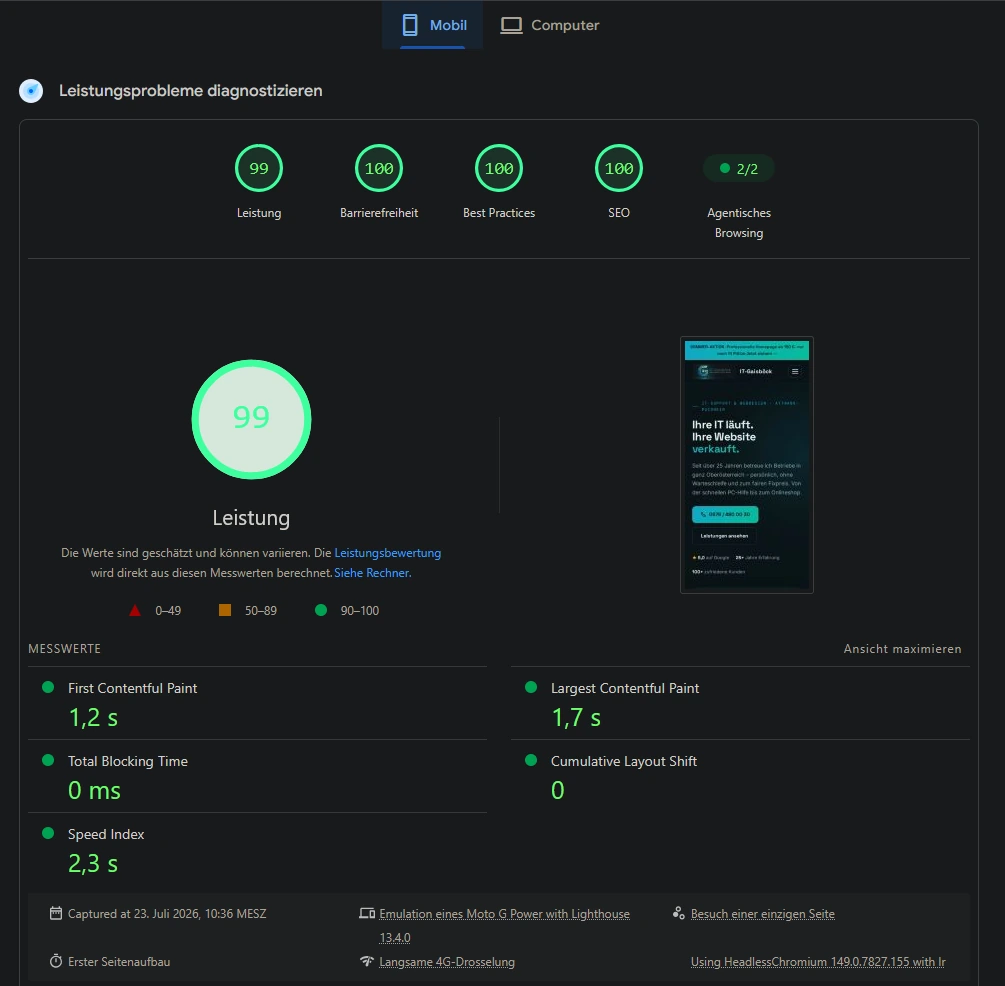Open the page screenshot thumbnail
The height and width of the screenshot is (986, 1005).
tap(747, 465)
